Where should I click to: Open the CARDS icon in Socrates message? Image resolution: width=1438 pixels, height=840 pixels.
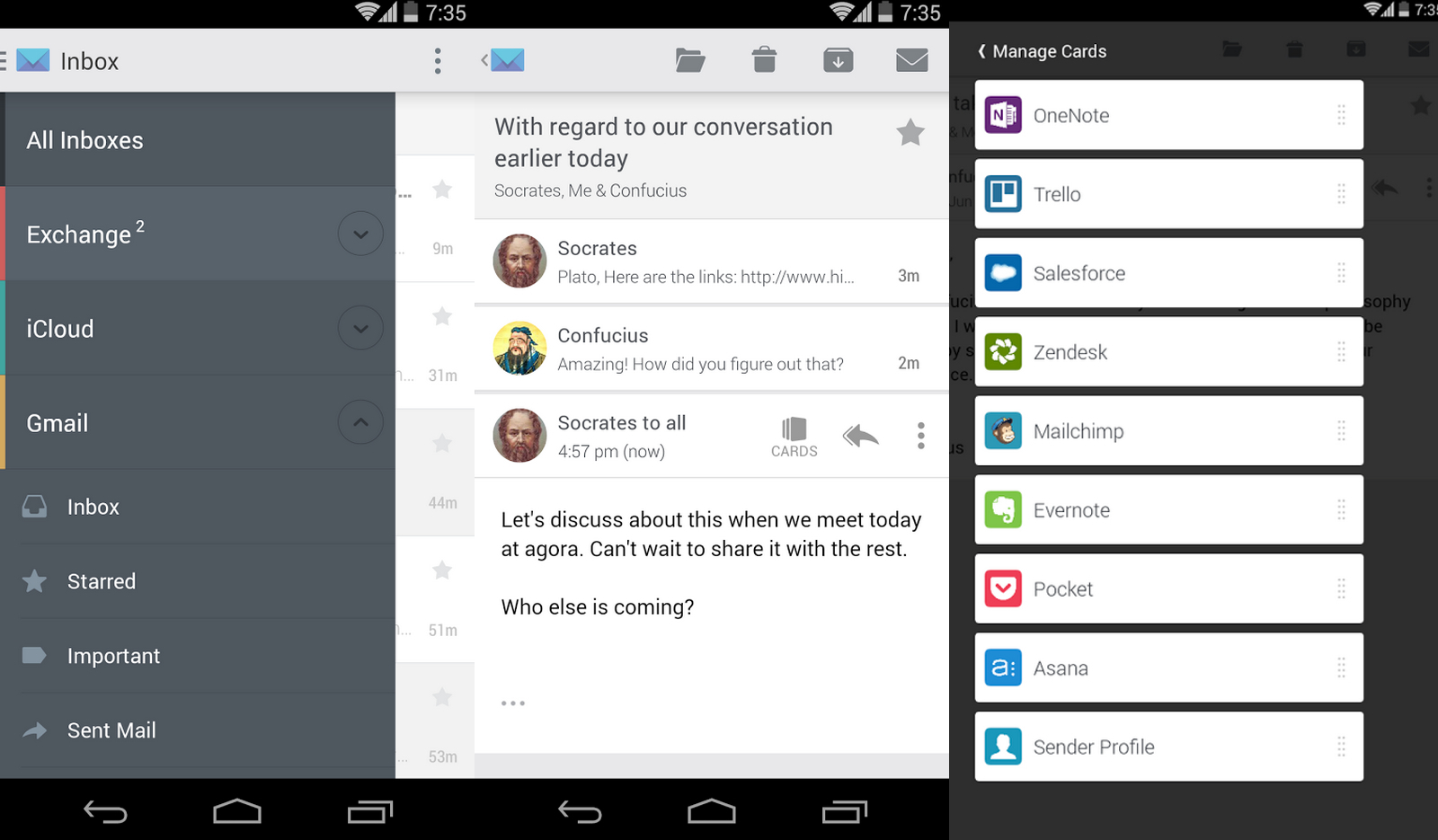click(x=794, y=437)
